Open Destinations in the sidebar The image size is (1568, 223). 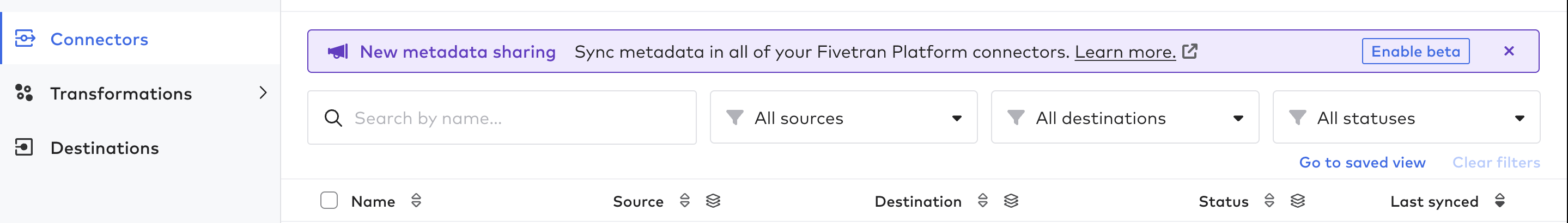[x=104, y=147]
